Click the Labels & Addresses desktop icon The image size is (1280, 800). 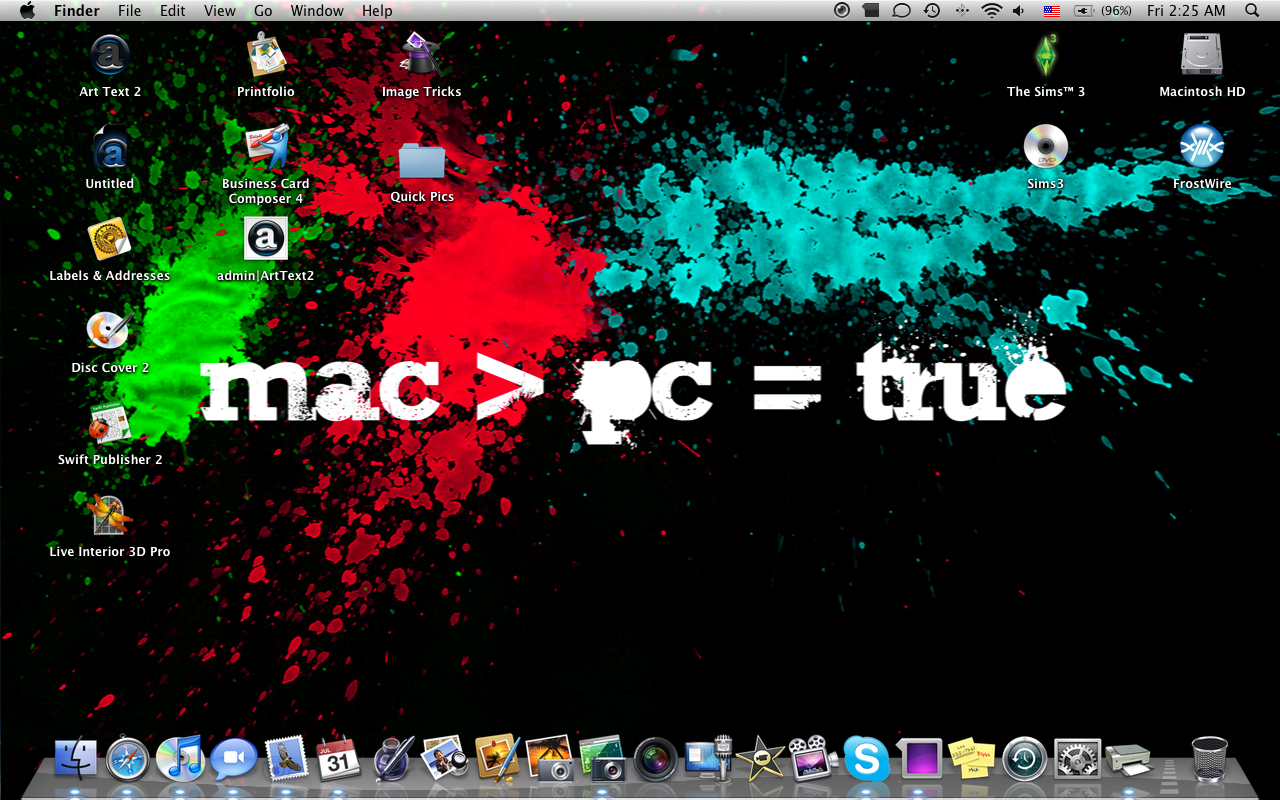click(x=110, y=240)
